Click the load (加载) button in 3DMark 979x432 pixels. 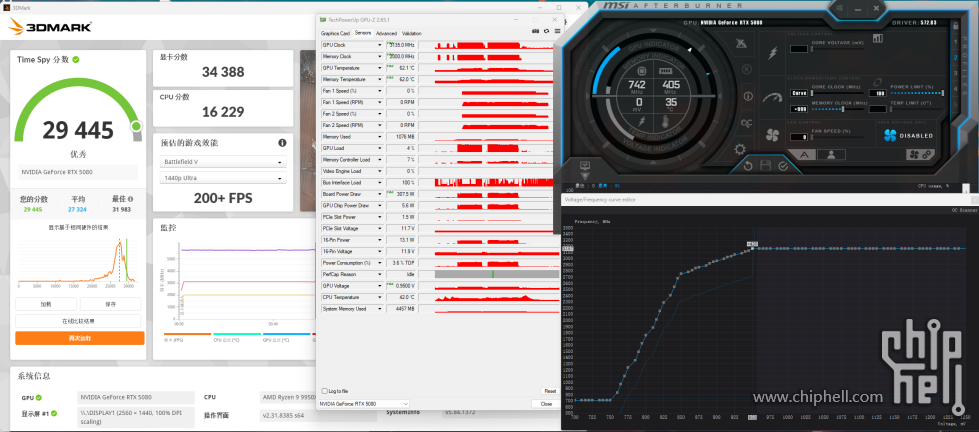pyautogui.click(x=46, y=304)
